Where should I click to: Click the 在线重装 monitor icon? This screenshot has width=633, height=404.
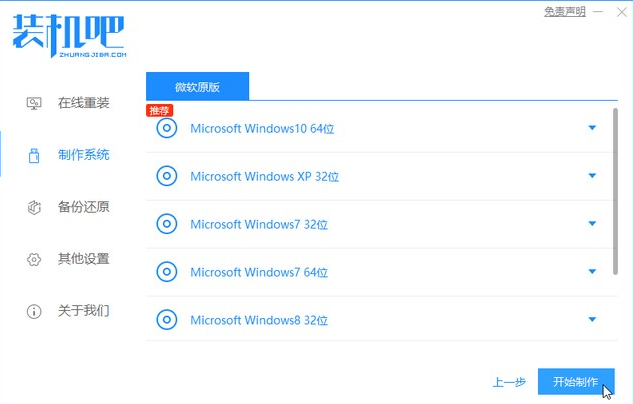point(34,103)
